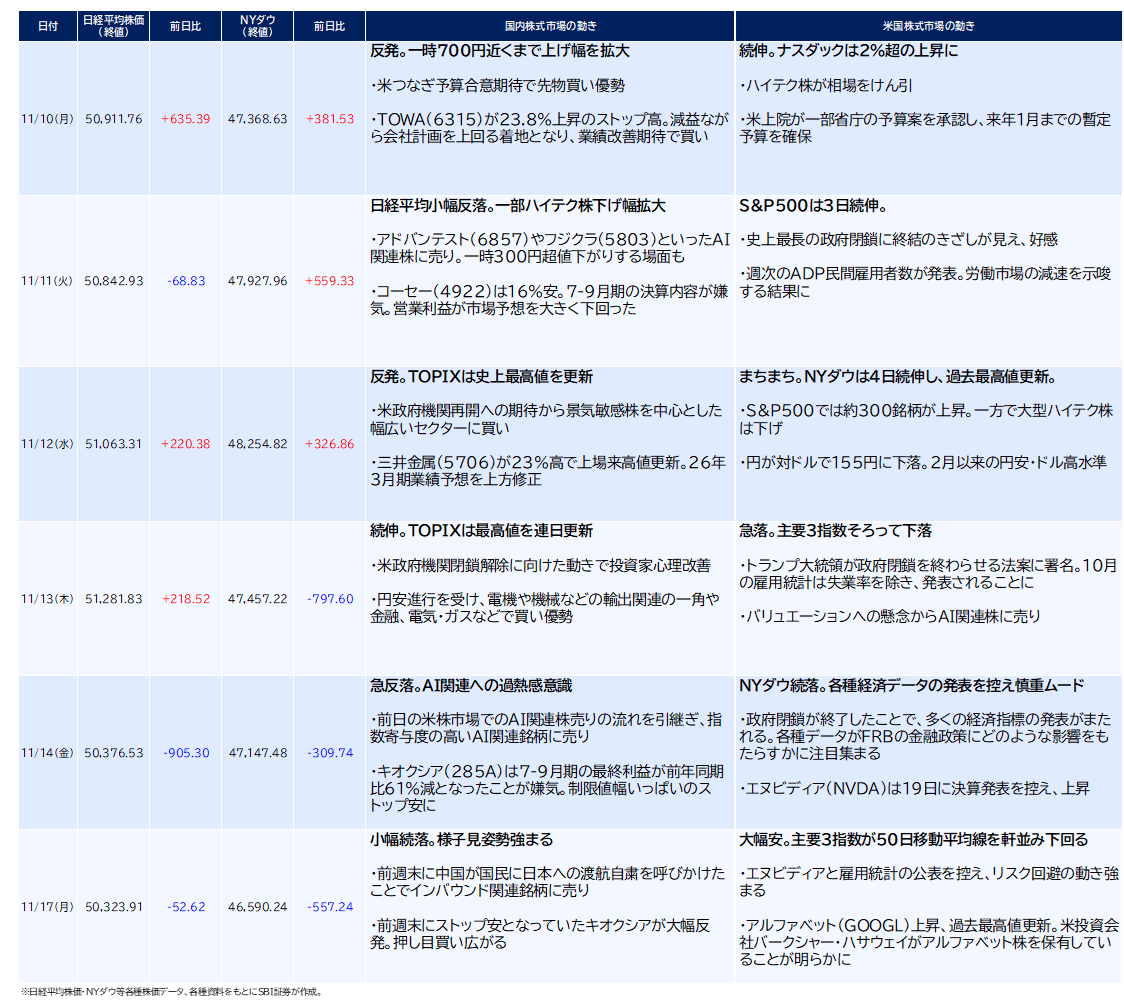Select the -68.83 change value
Viewport: 1124px width, 1007px height.
click(185, 281)
